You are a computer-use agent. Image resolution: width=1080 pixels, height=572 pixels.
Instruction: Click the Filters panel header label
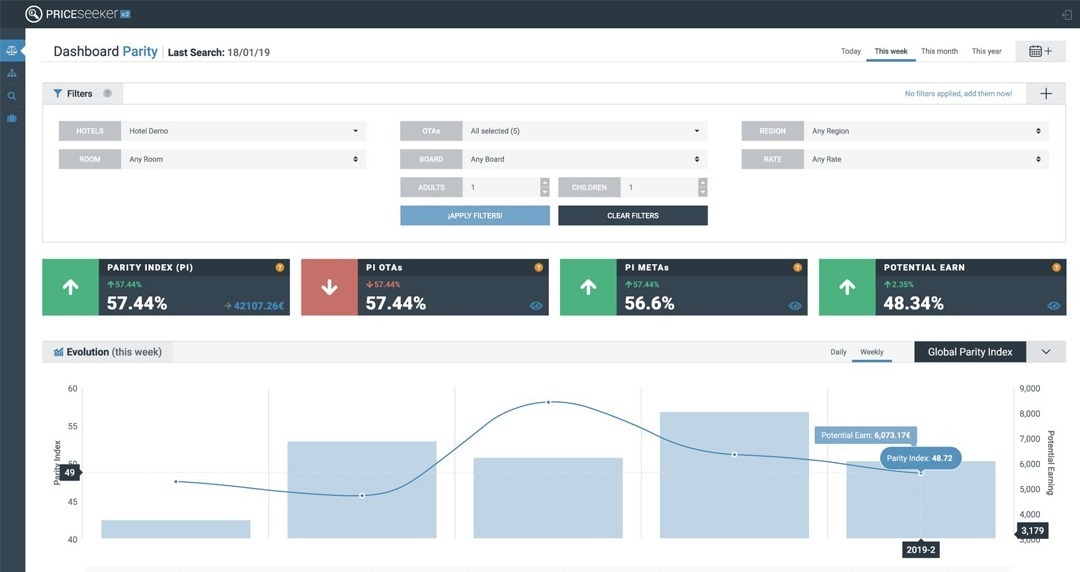pos(79,94)
